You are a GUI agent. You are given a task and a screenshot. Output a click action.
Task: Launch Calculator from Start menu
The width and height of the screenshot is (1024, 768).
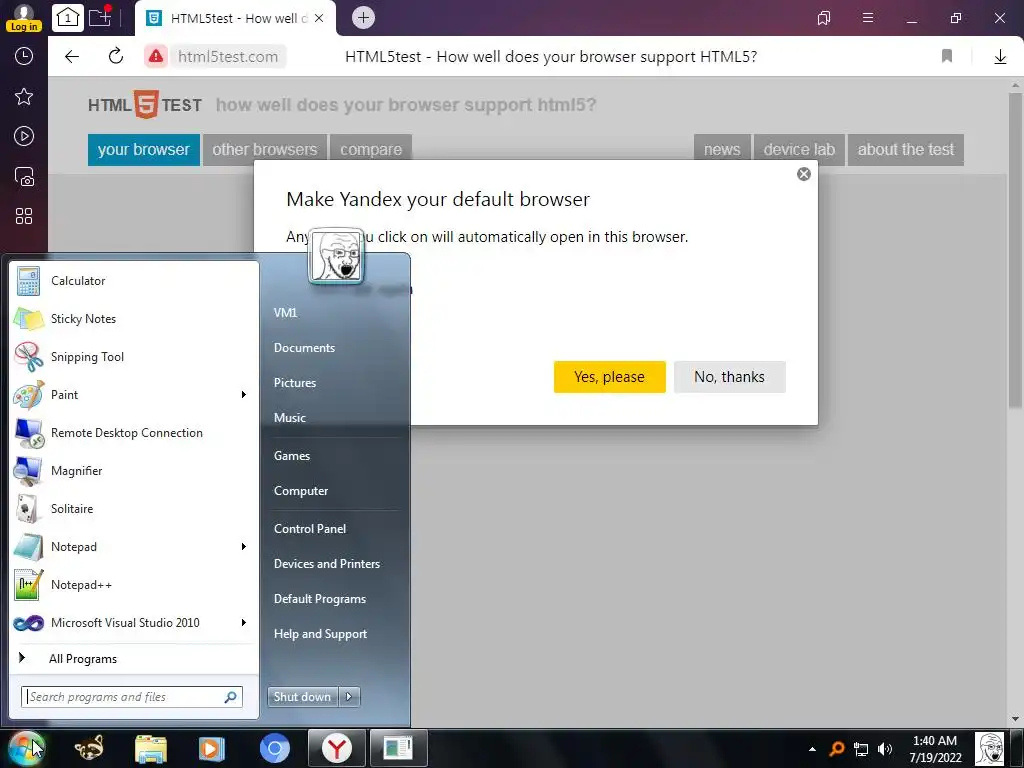tap(134, 281)
